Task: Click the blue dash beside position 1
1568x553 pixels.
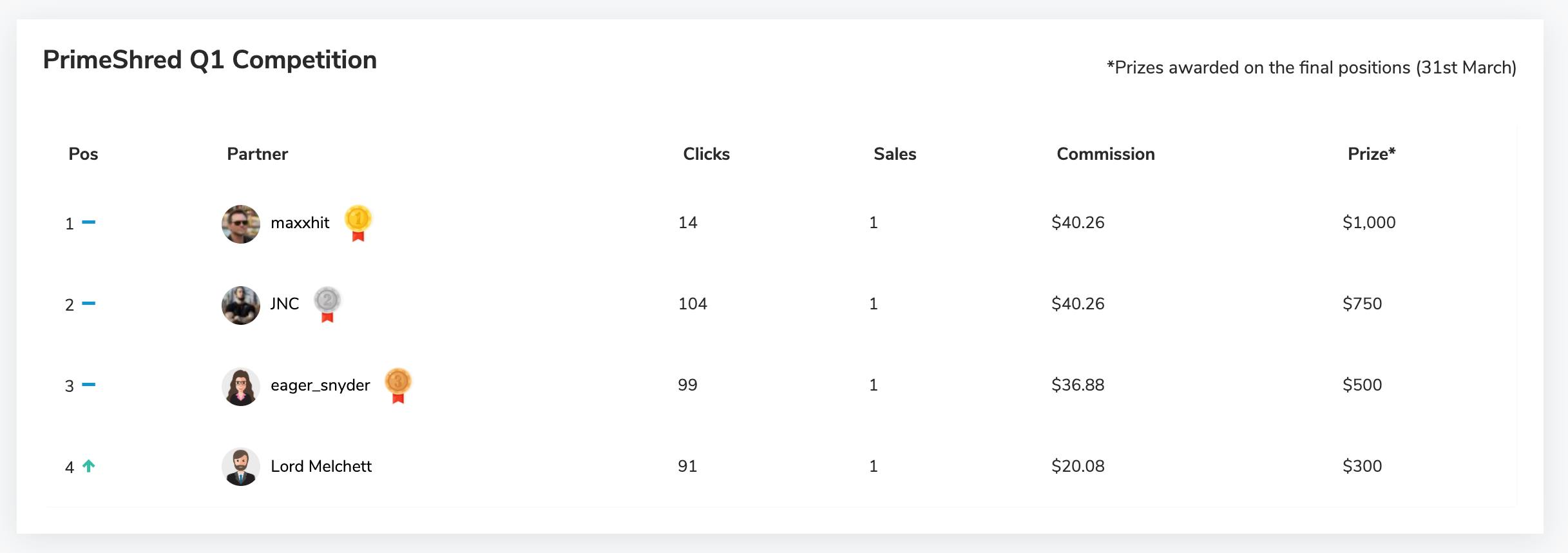Action: (89, 222)
